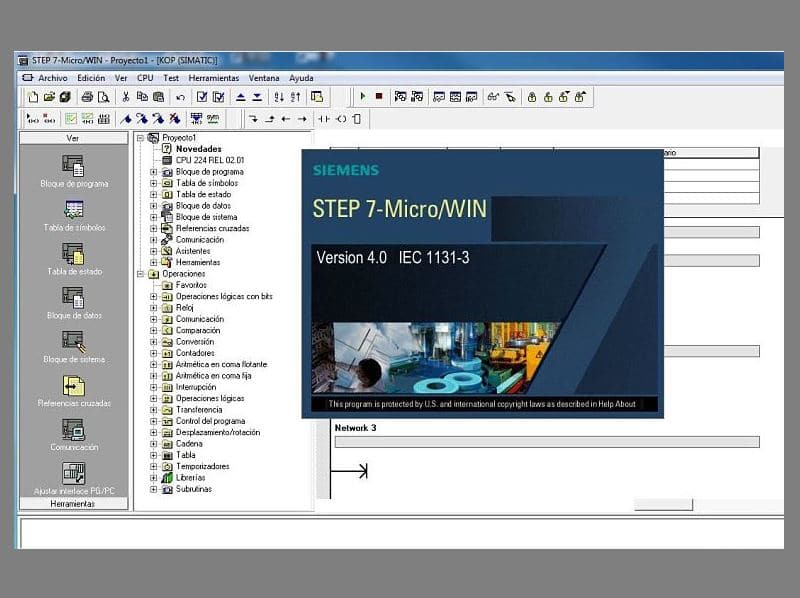This screenshot has width=800, height=598.
Task: Collapse the Proyecto1 tree node
Action: (140, 138)
